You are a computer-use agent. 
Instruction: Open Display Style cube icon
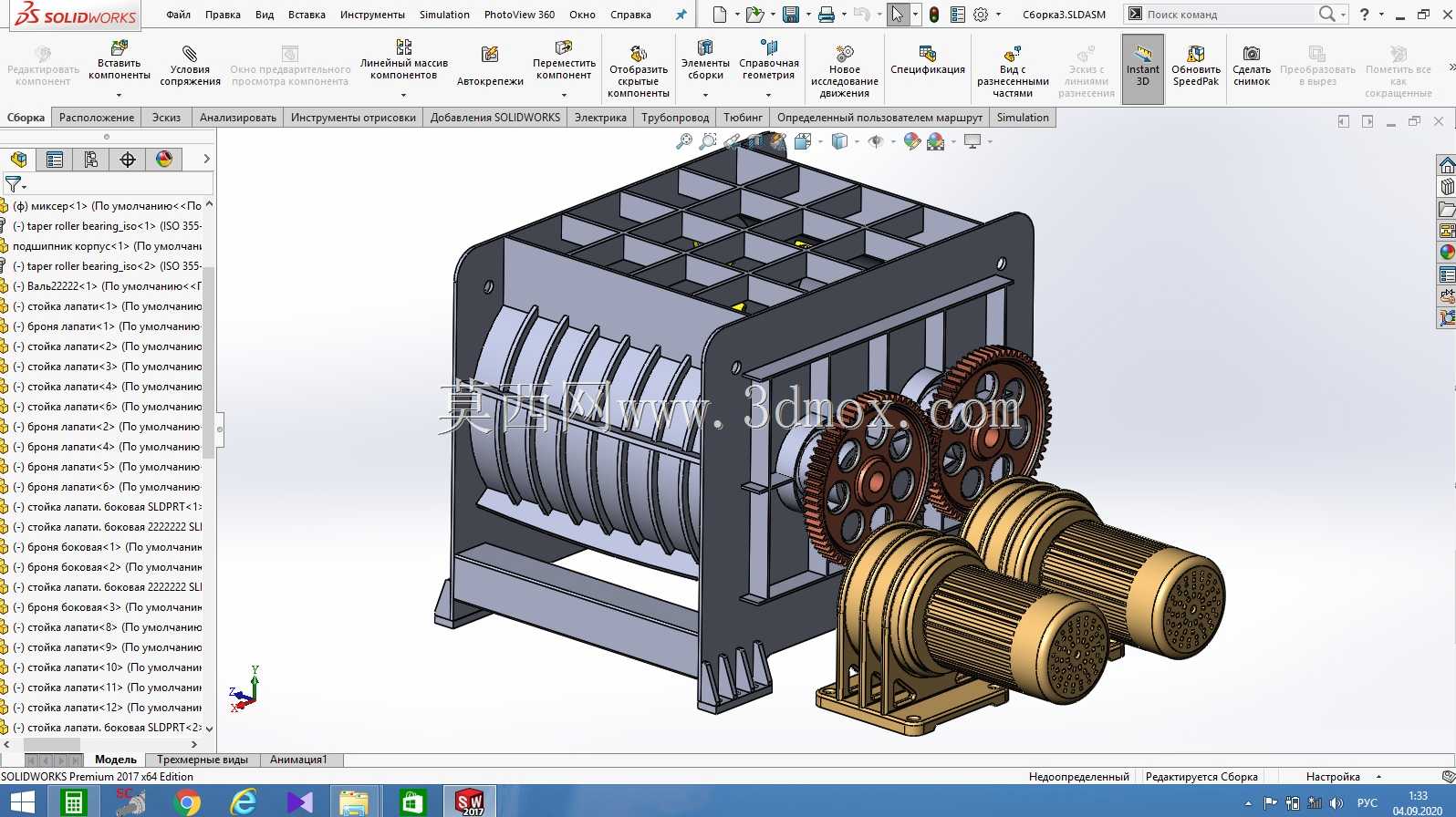(x=839, y=141)
